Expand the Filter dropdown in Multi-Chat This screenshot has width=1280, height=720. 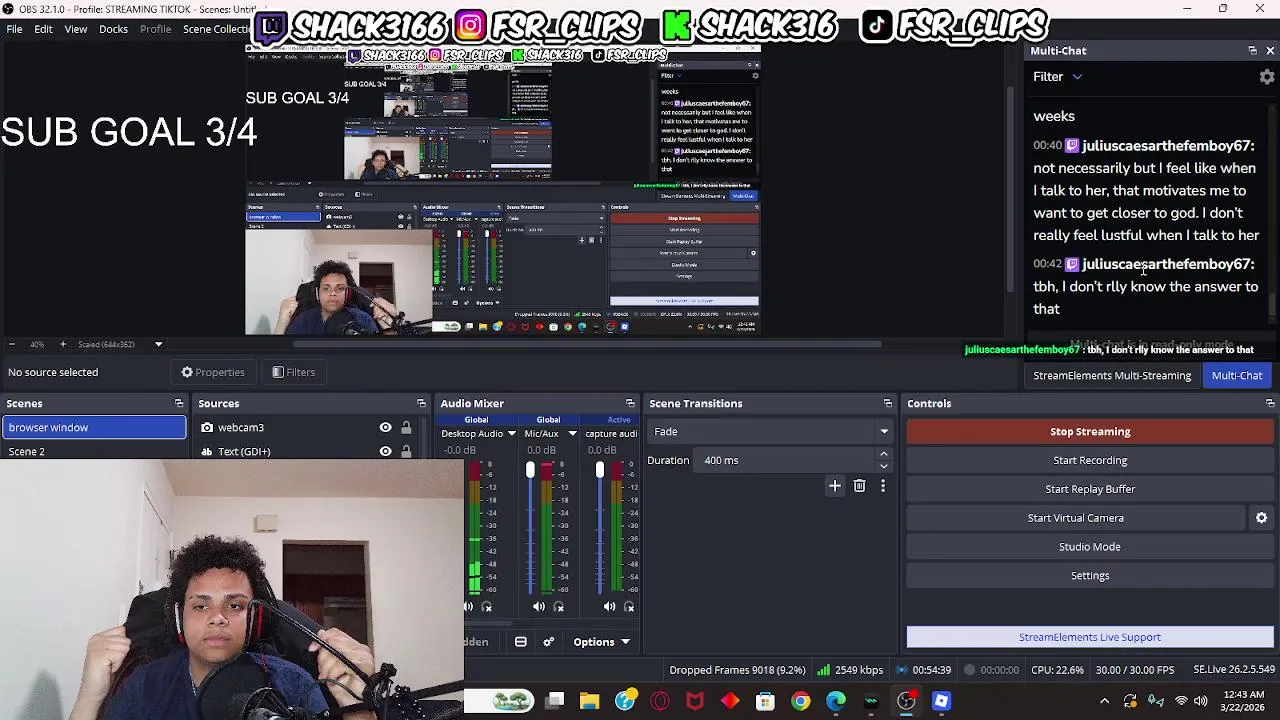coord(1077,77)
